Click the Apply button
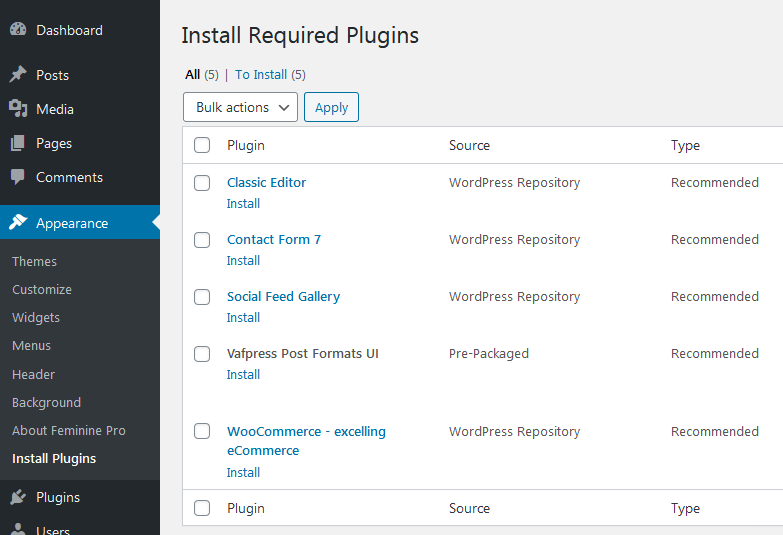 [x=332, y=107]
